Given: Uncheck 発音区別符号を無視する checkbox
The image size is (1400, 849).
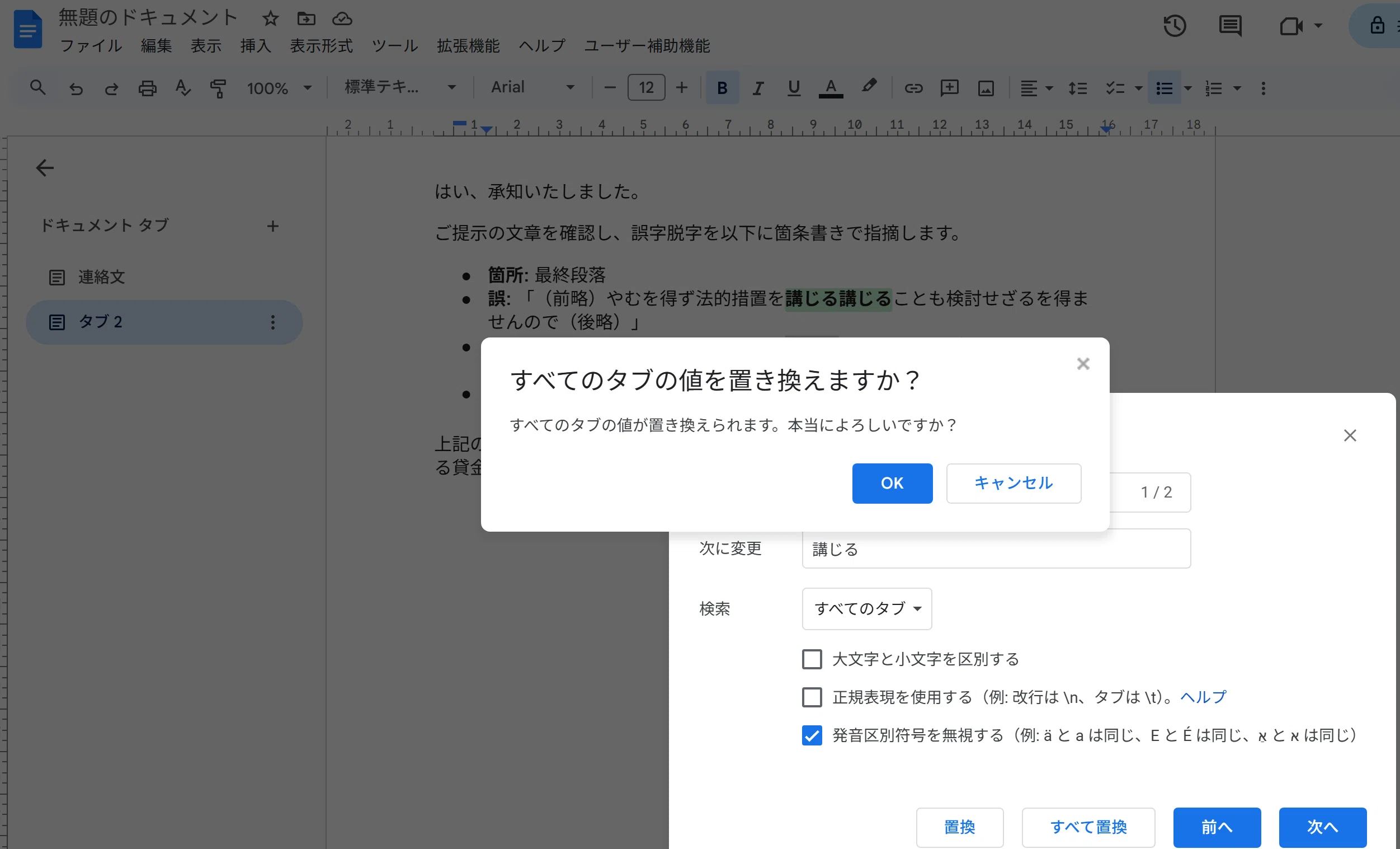Looking at the screenshot, I should pyautogui.click(x=812, y=735).
